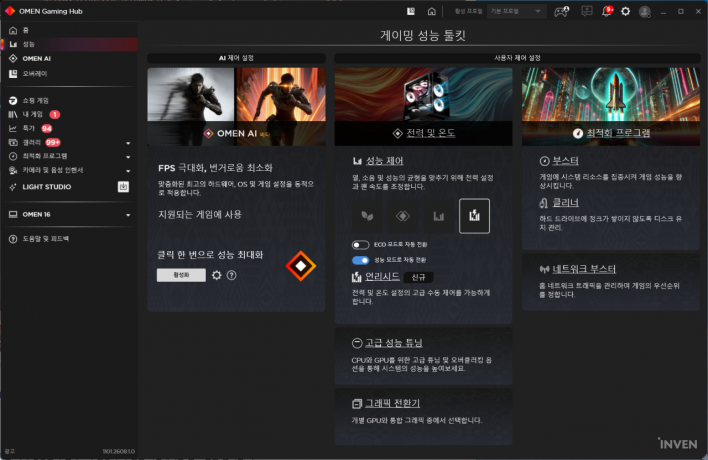Open the 최적화 프로그램 card link

618,133
